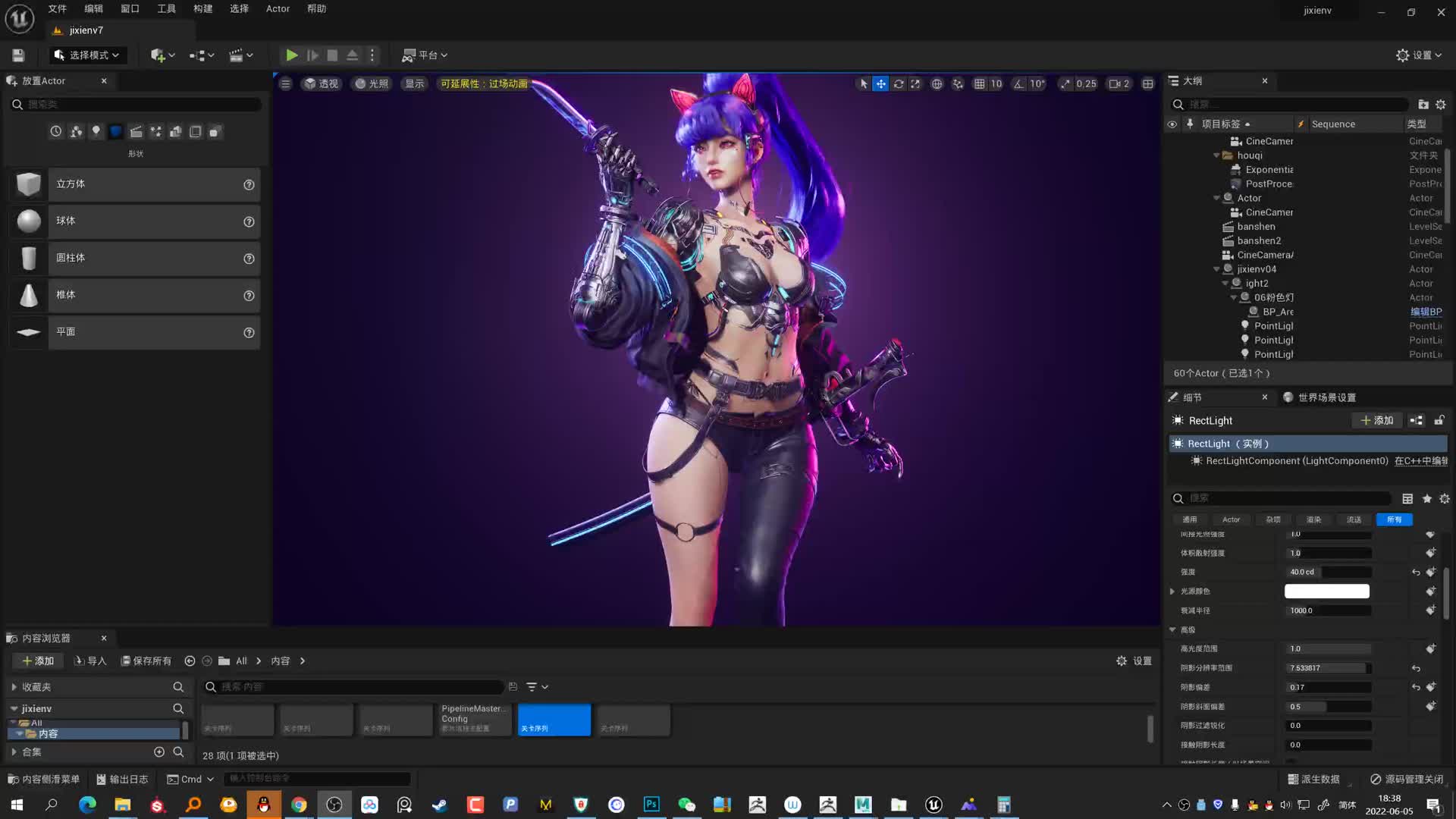Click the 立方体 cube shape item
1456x819 pixels.
135,184
